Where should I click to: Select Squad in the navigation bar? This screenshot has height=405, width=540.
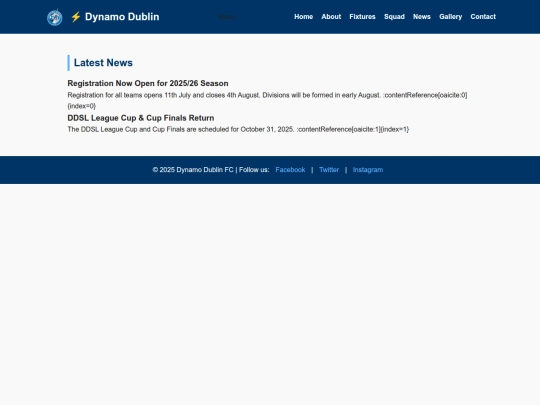[394, 17]
